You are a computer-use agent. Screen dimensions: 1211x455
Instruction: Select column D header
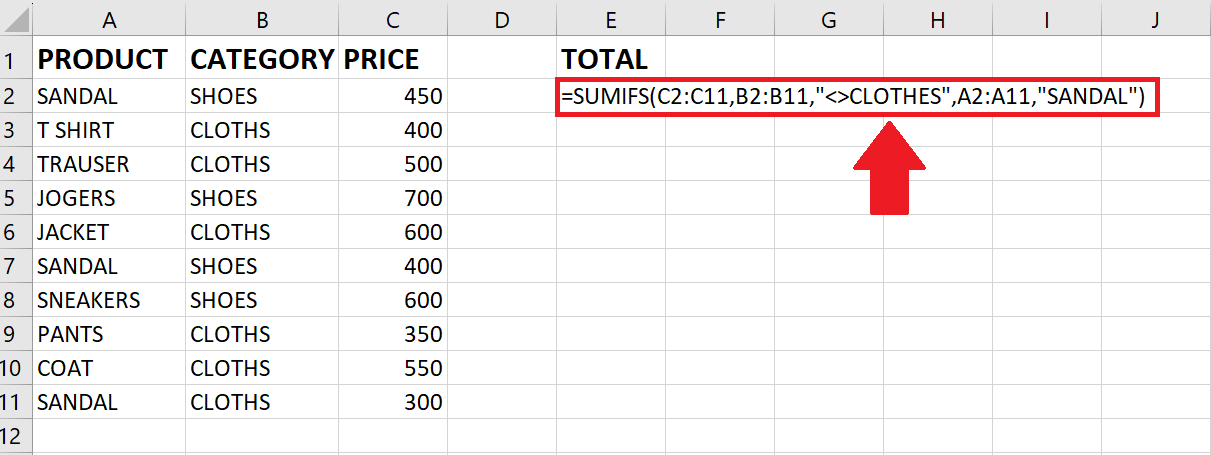502,19
